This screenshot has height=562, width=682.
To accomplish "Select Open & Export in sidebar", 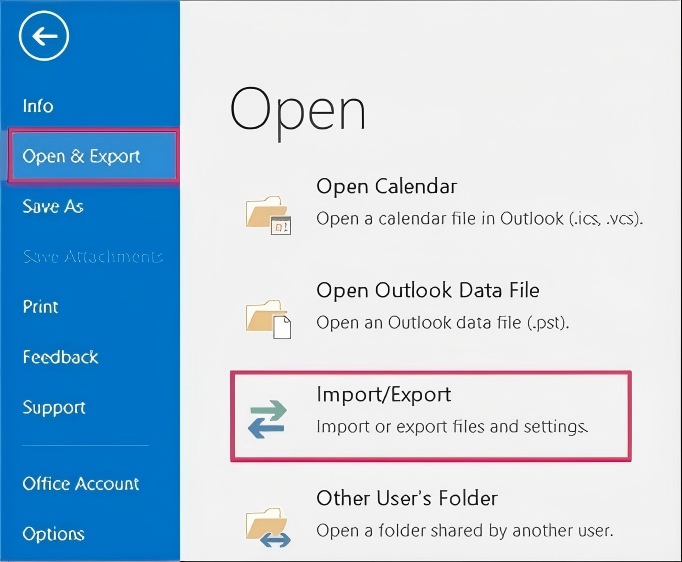I will pos(82,156).
